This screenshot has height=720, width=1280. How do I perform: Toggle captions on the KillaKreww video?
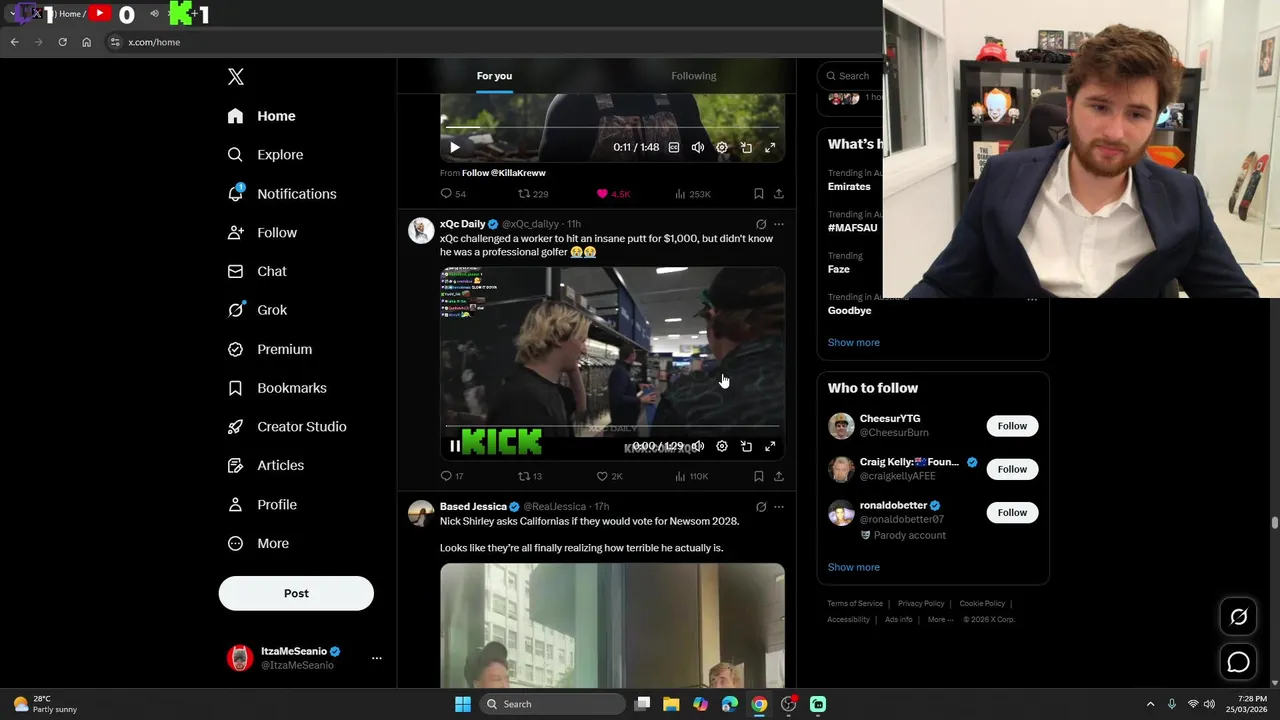[674, 147]
